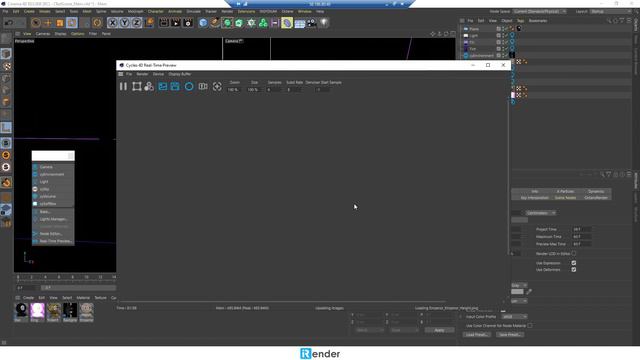Click the blue circle icon in preview toolbar
The height and width of the screenshot is (360, 640).
(x=189, y=86)
